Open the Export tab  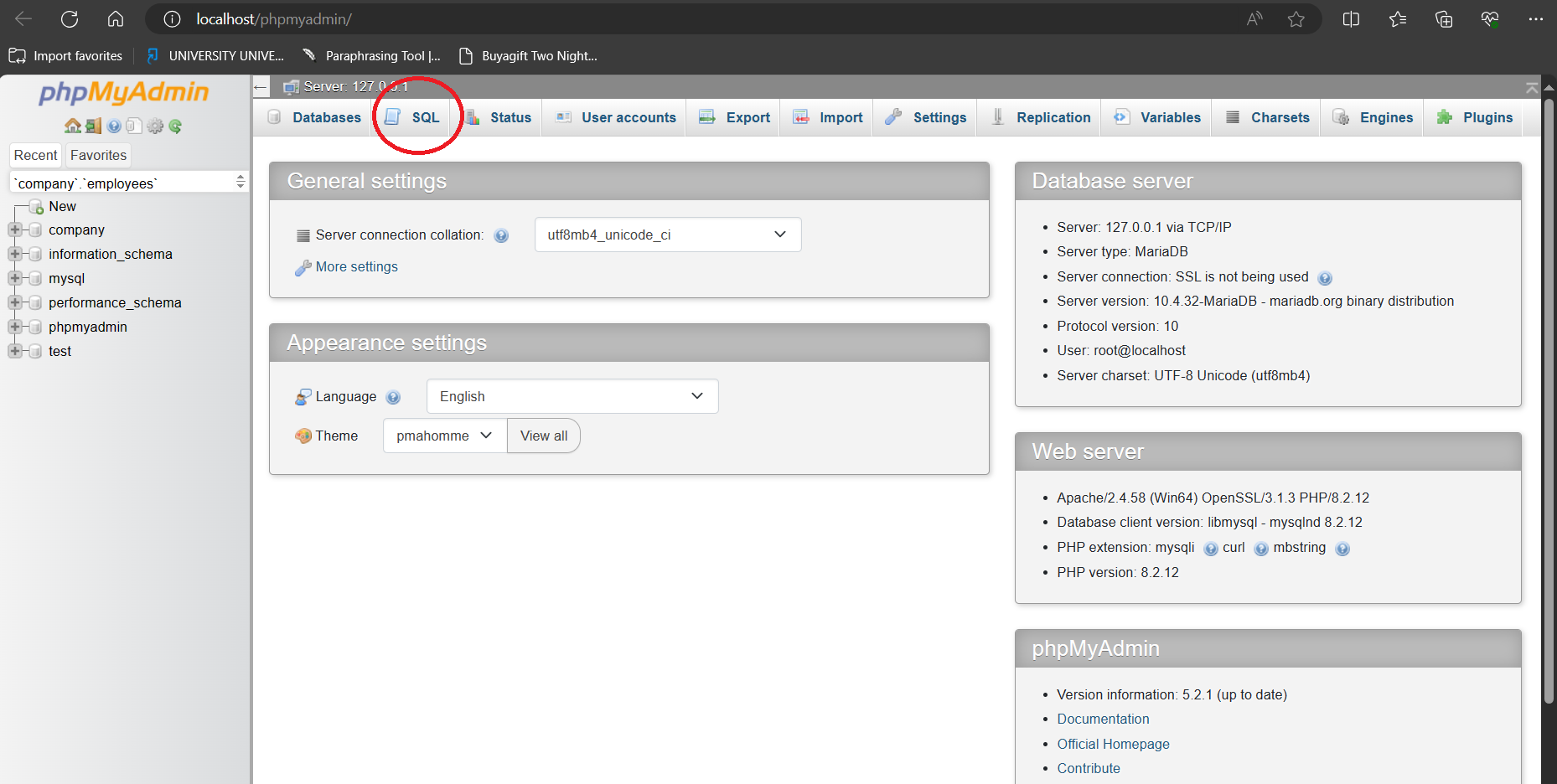point(735,117)
